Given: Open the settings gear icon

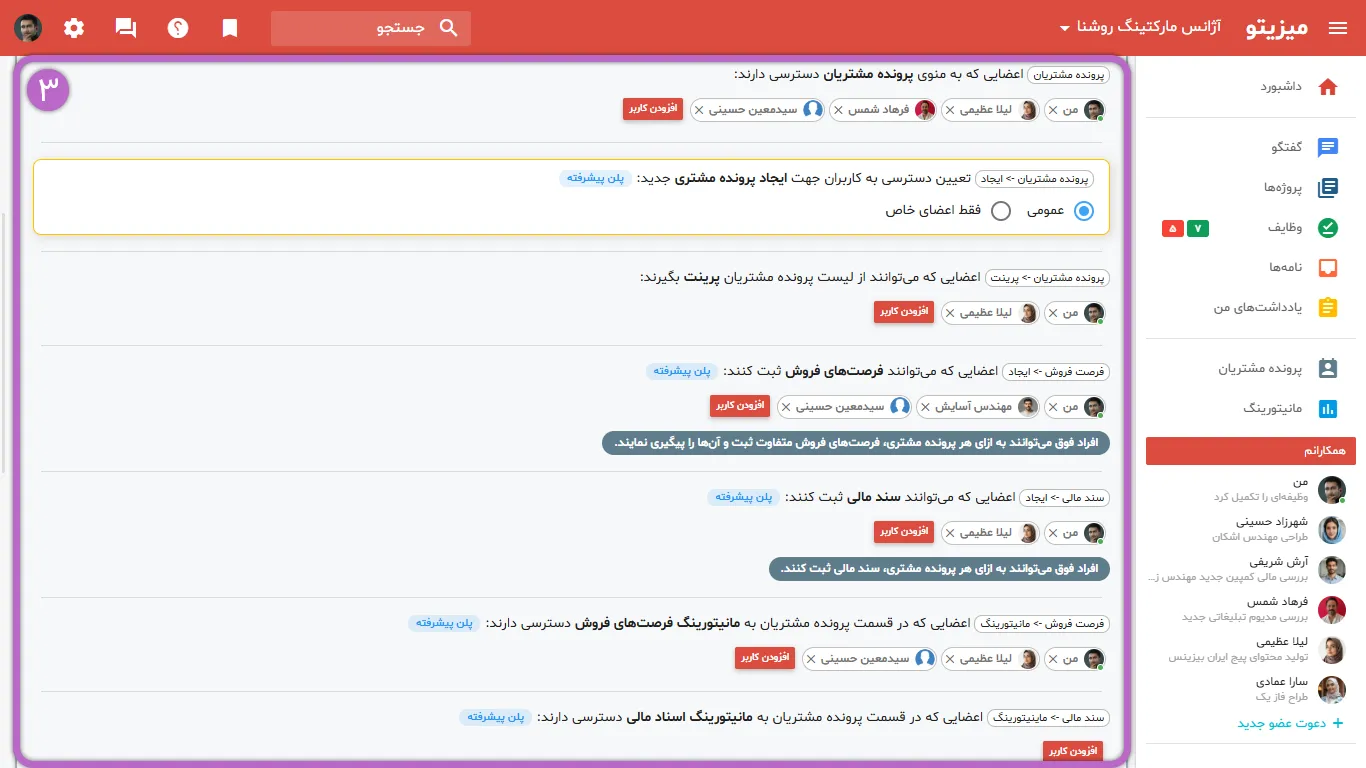Looking at the screenshot, I should (74, 28).
